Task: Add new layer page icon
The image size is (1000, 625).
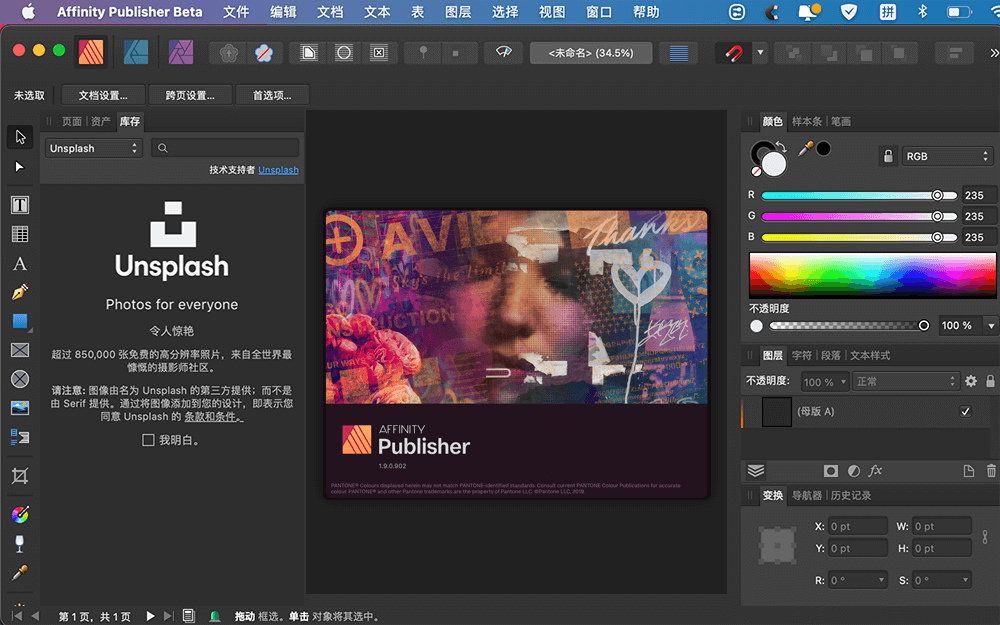Action: click(969, 471)
